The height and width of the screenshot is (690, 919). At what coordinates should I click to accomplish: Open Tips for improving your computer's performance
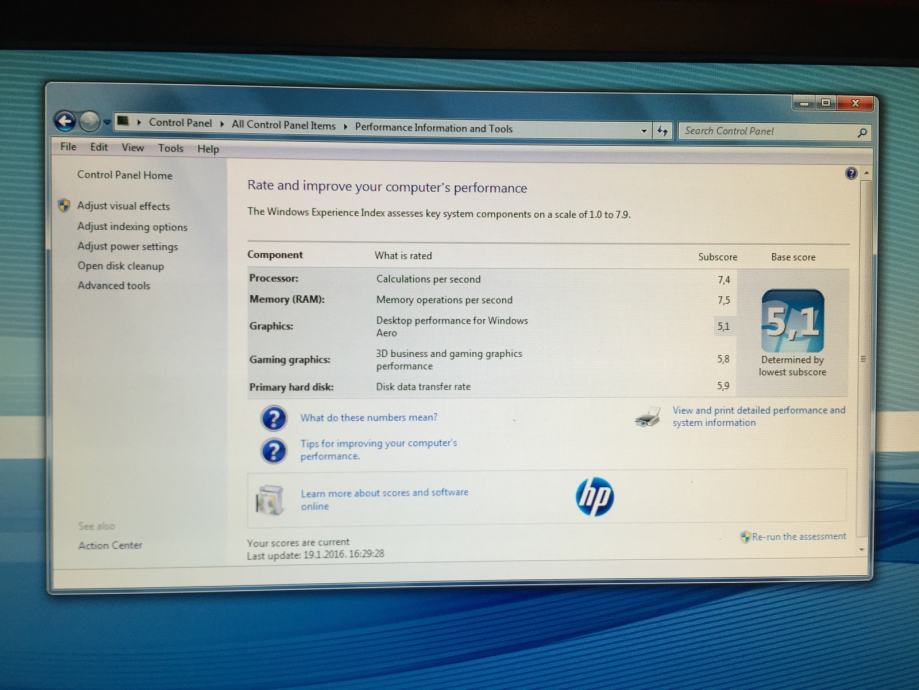(x=379, y=449)
